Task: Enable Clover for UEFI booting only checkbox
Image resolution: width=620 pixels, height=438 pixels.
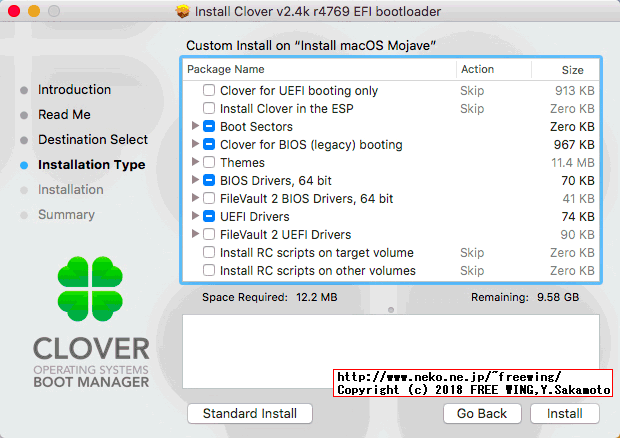Action: 209,90
